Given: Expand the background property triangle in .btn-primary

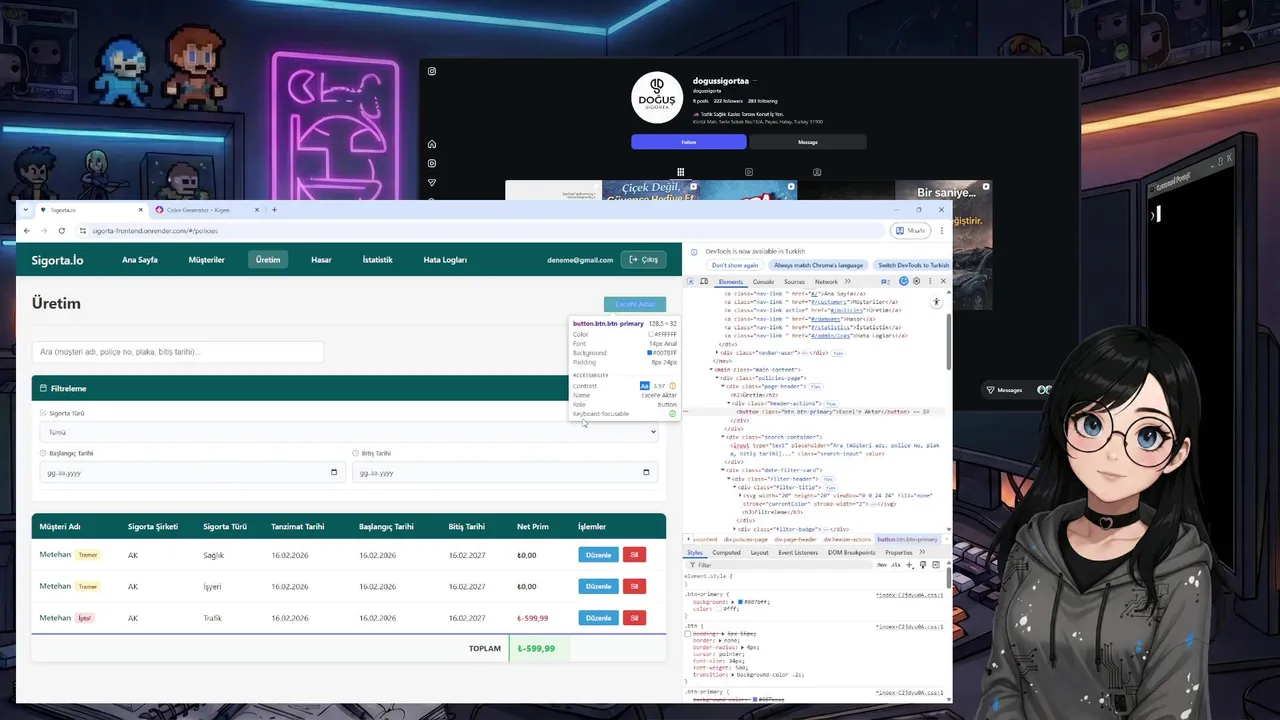Looking at the screenshot, I should [733, 602].
